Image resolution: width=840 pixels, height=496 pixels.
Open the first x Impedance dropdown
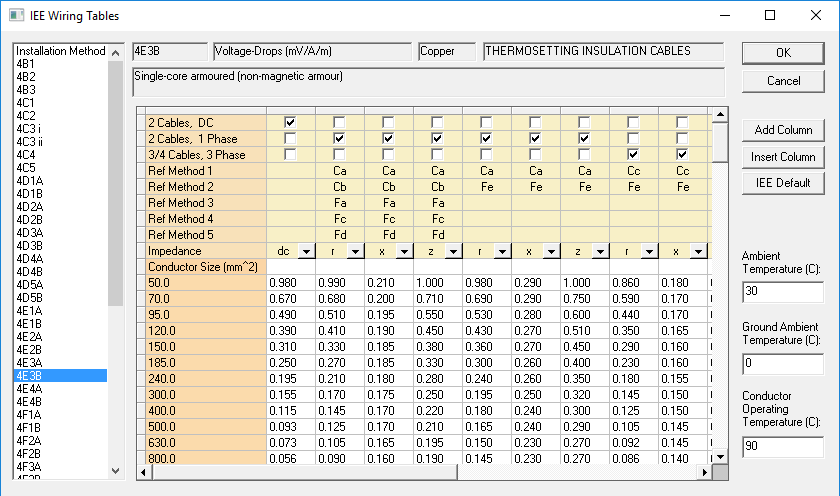402,252
